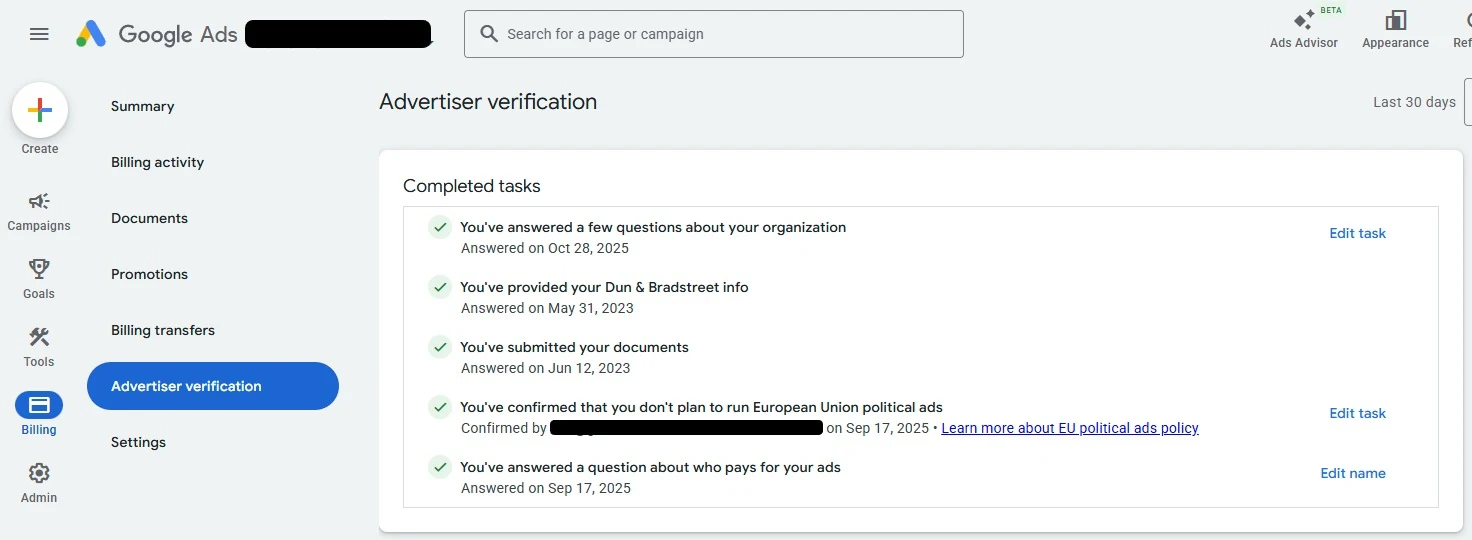
Task: Select Billing transfers in sidebar
Action: click(163, 330)
